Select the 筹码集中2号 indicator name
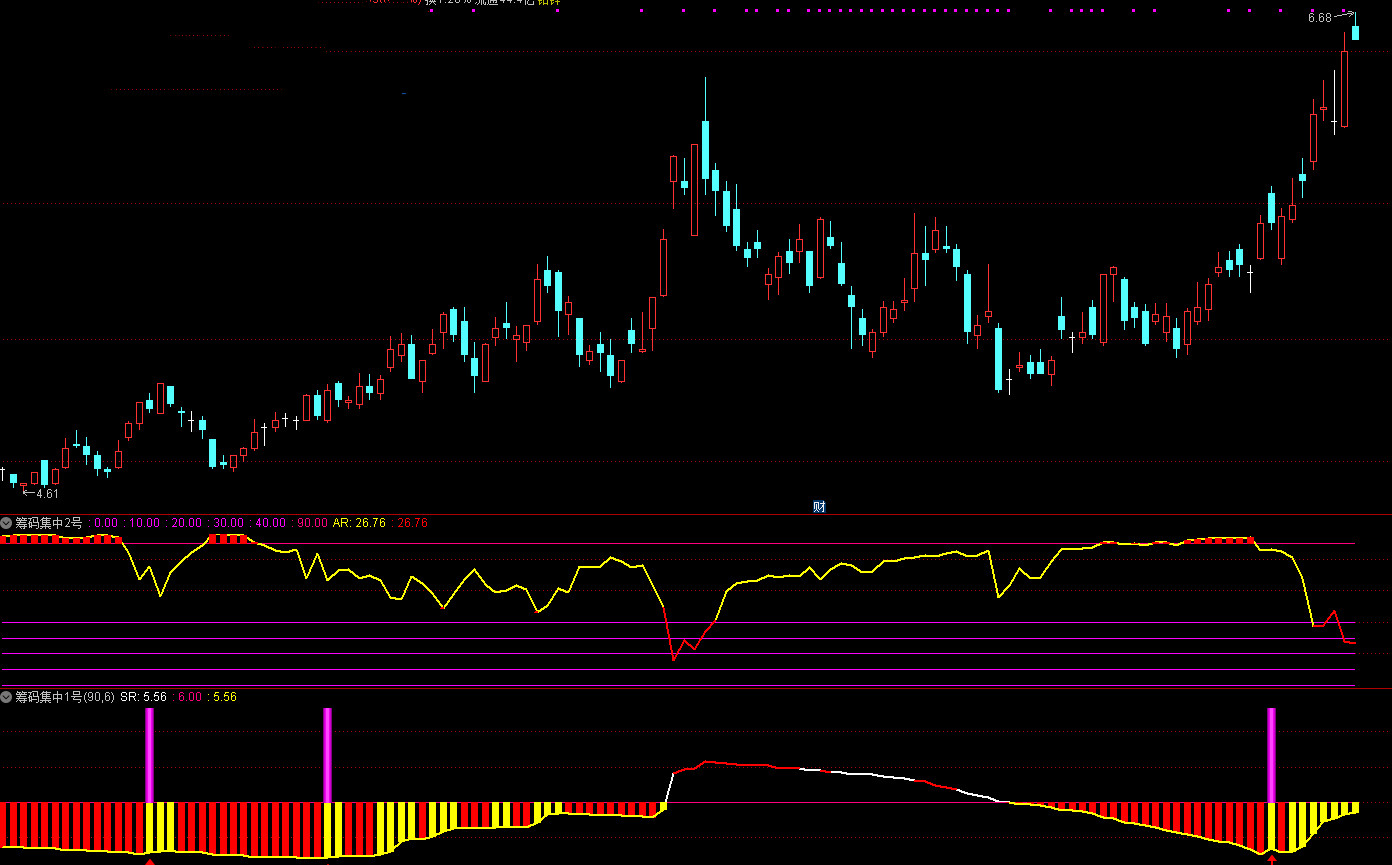 point(49,523)
